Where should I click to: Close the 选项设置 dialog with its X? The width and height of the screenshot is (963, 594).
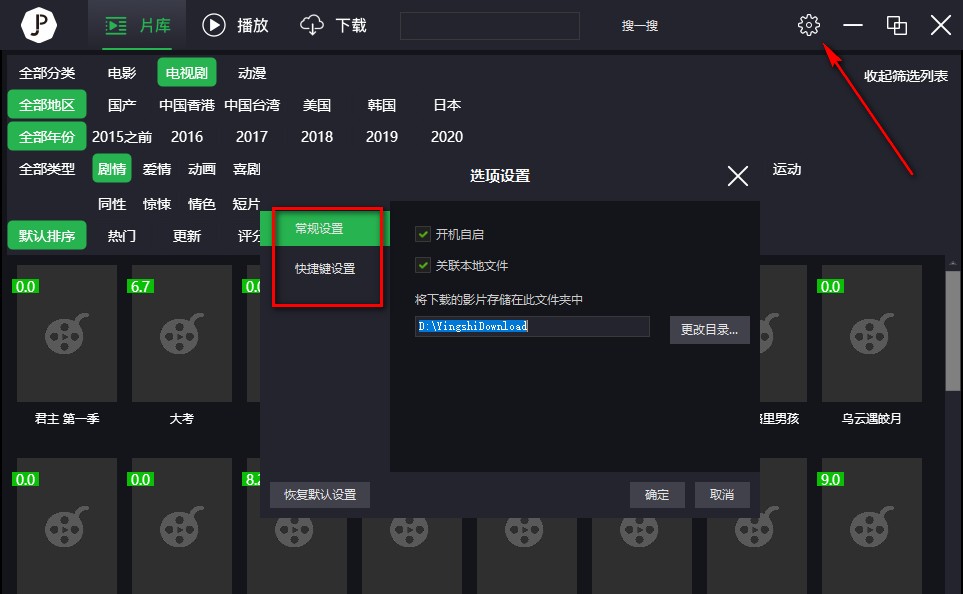click(737, 175)
